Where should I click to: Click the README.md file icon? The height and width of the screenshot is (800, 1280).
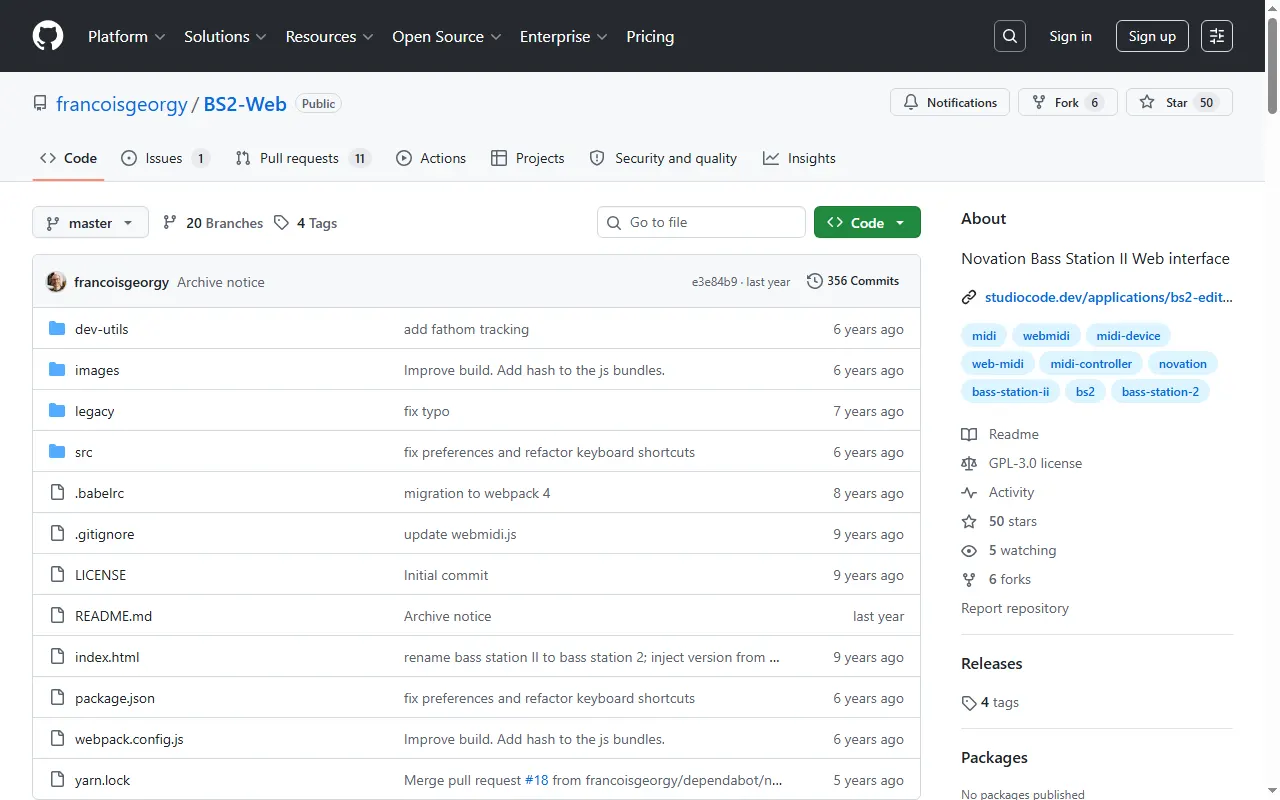click(57, 616)
